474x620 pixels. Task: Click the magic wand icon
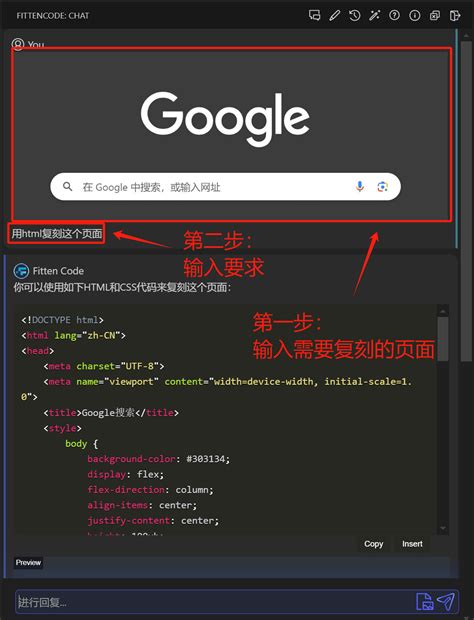(374, 15)
